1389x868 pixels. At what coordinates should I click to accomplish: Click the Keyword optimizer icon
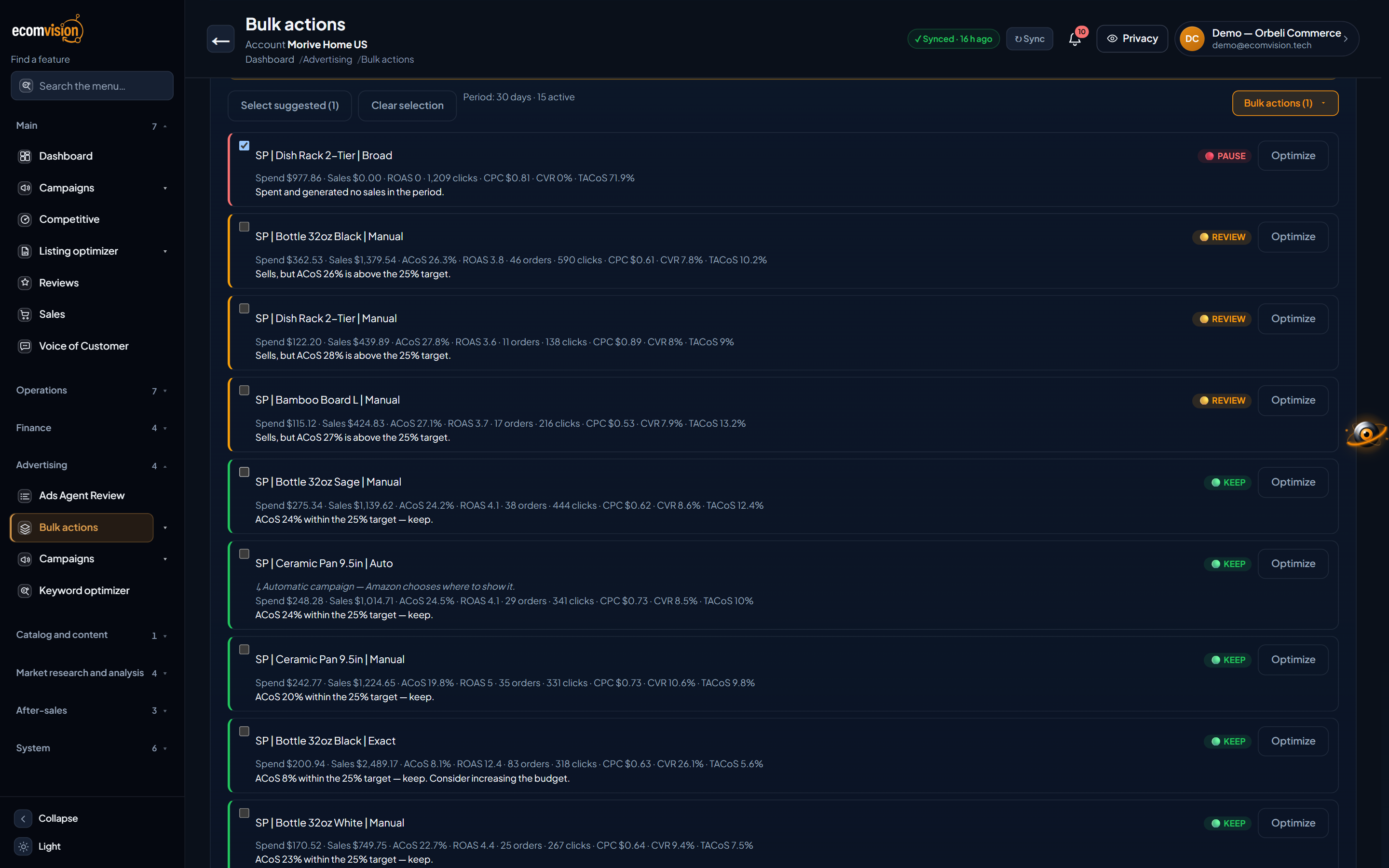tap(25, 591)
